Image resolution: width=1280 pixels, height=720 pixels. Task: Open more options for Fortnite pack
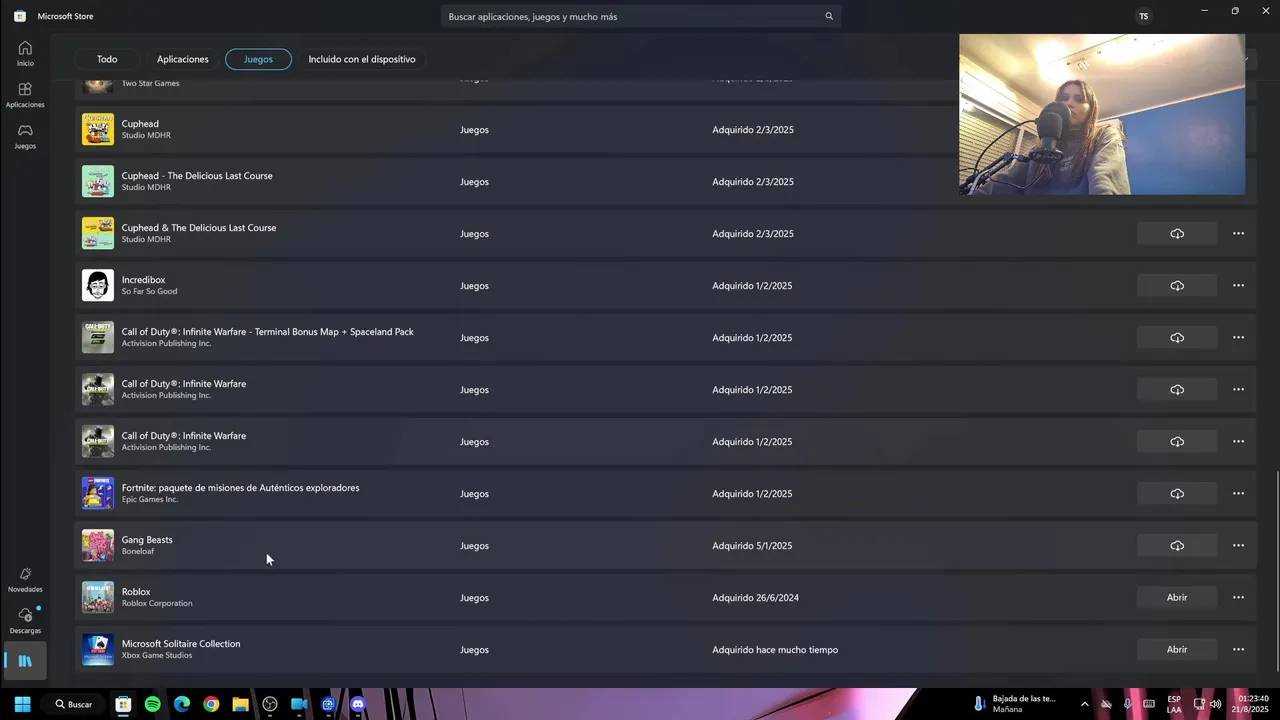(1238, 494)
